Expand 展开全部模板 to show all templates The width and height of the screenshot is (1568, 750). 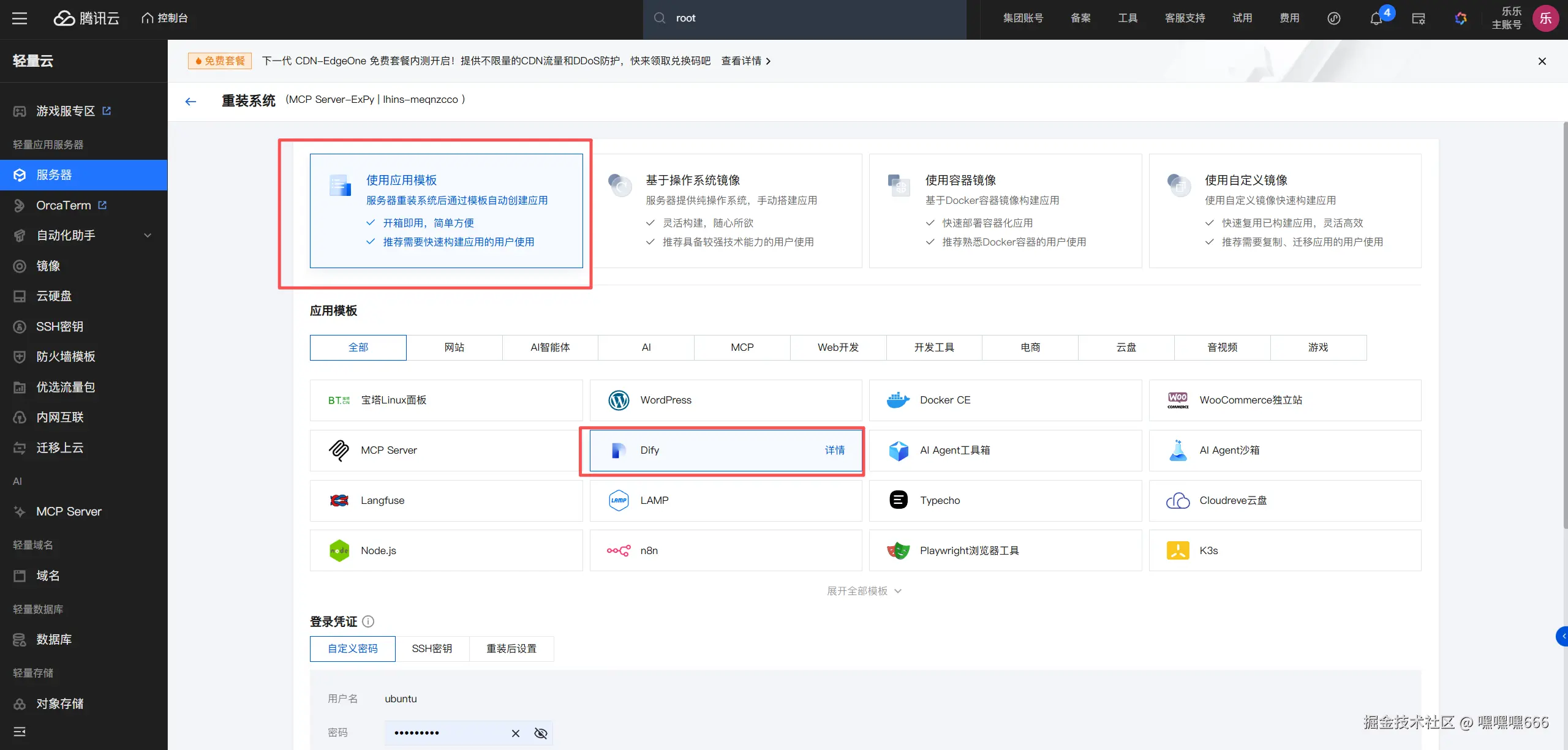click(x=864, y=591)
